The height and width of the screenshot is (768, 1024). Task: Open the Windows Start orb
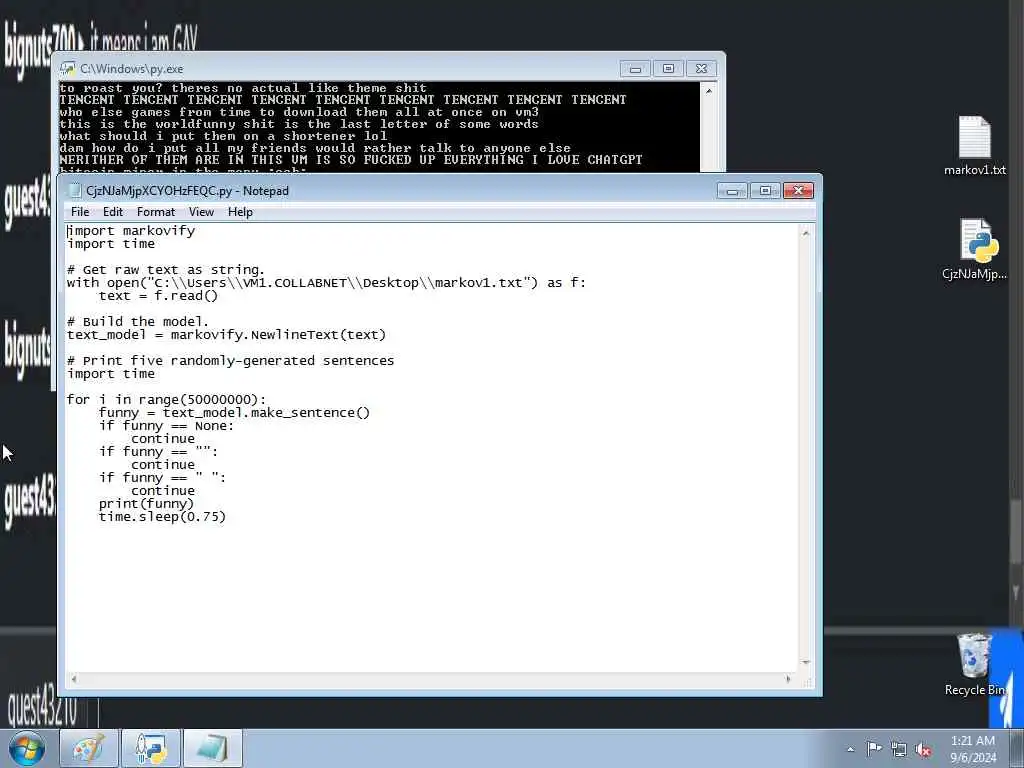click(x=27, y=748)
